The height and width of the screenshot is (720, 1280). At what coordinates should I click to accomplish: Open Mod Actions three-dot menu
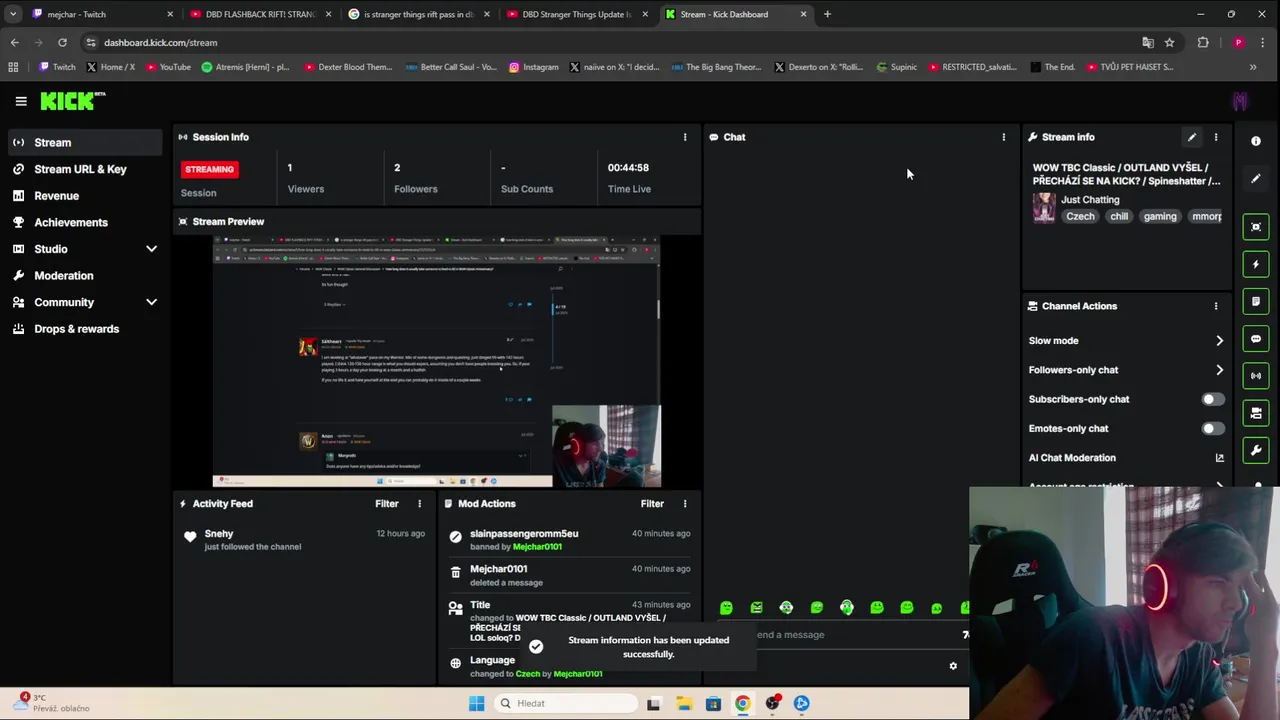click(x=685, y=504)
